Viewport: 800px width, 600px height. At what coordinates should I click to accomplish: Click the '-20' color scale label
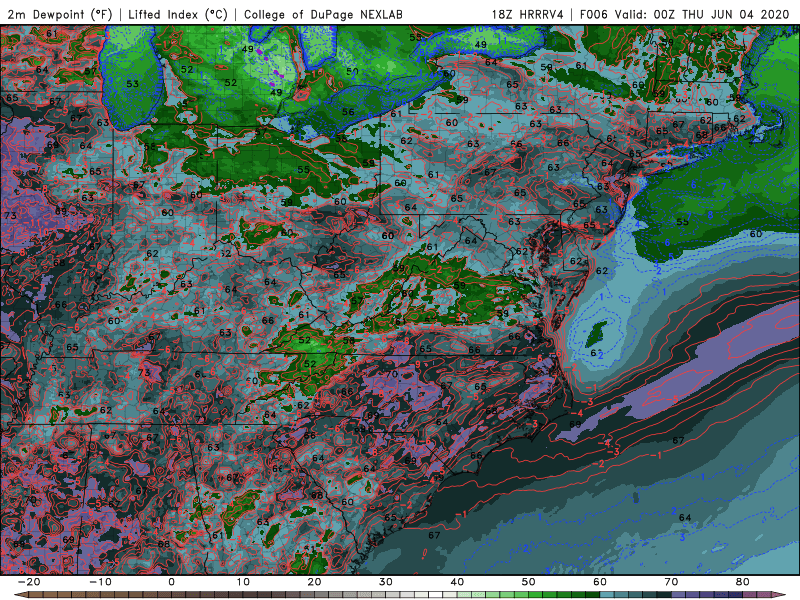coord(29,582)
